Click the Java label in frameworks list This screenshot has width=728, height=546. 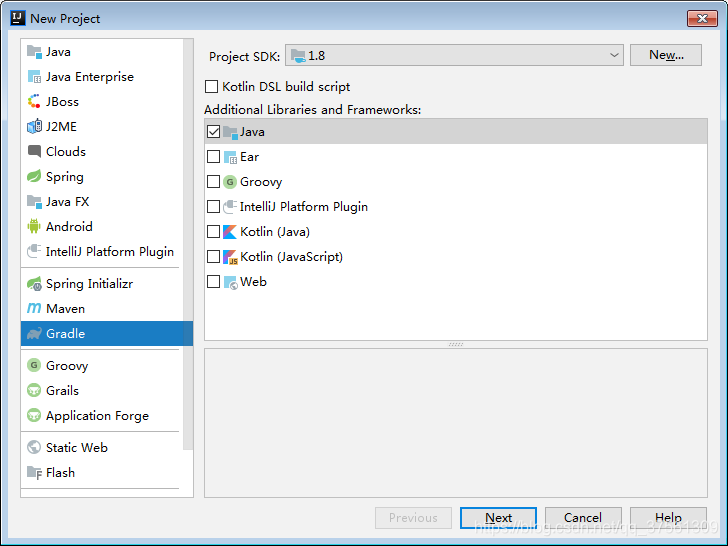click(252, 132)
